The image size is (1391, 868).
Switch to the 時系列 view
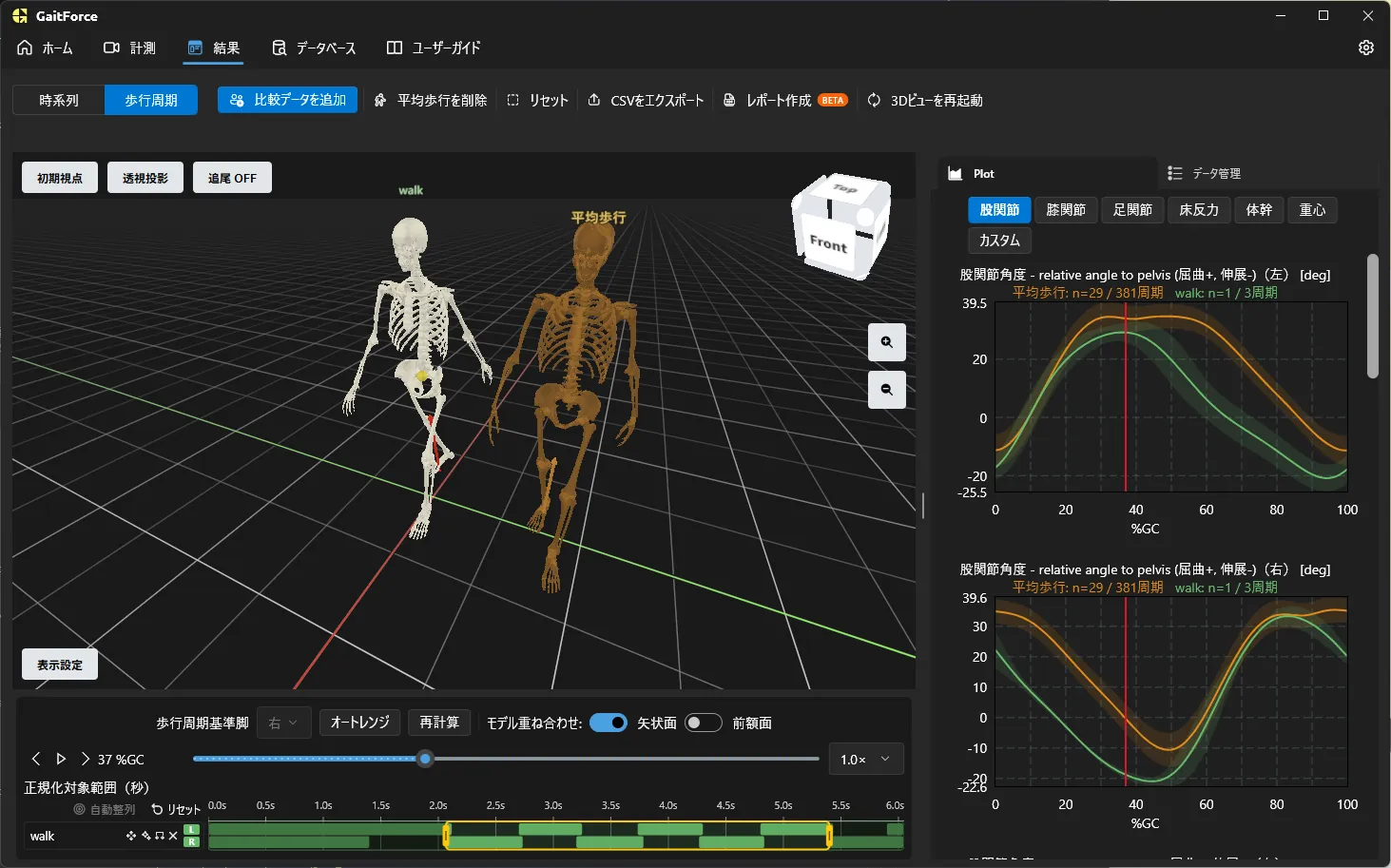[59, 100]
